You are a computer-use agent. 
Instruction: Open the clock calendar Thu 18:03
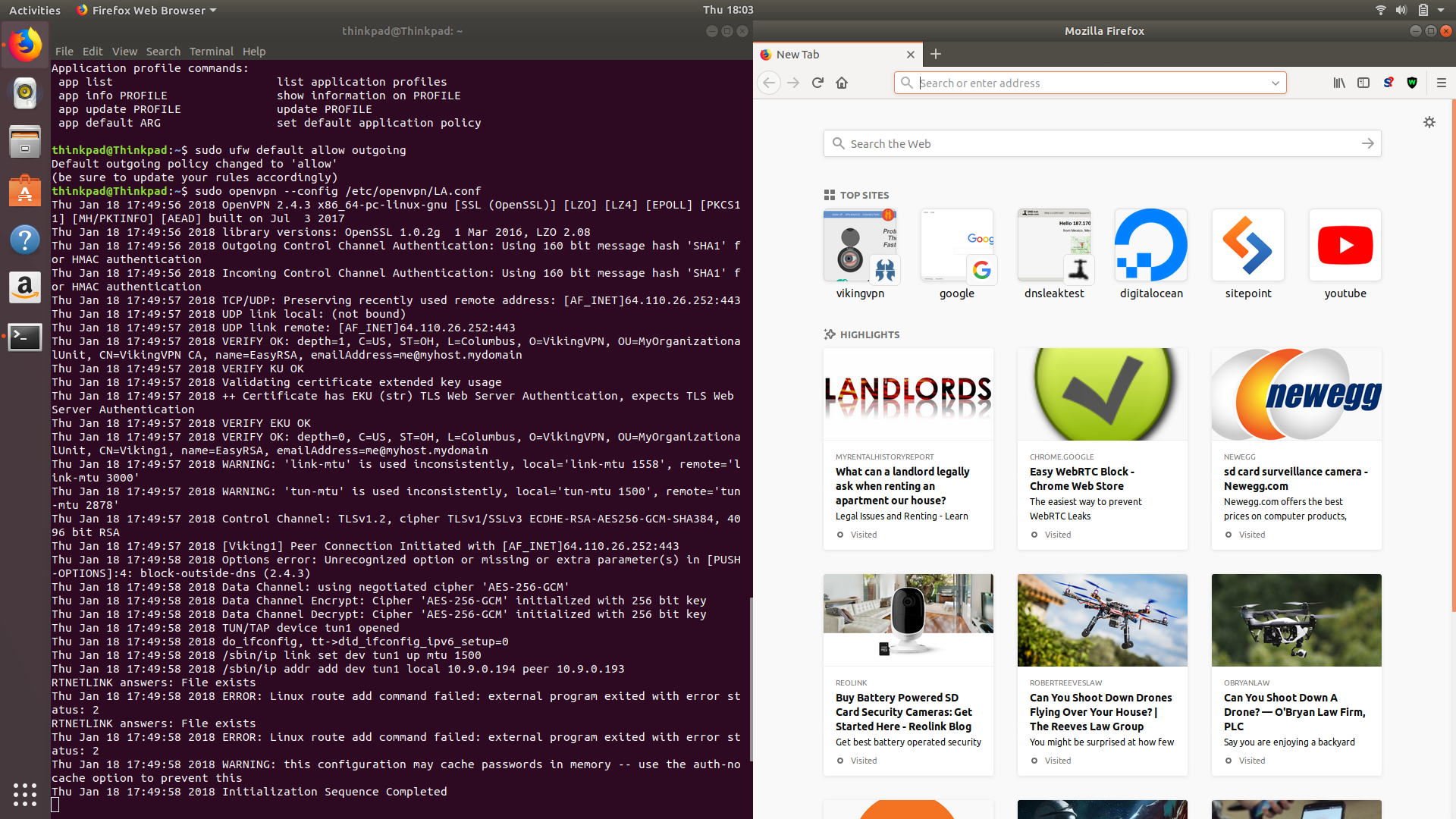click(x=728, y=10)
